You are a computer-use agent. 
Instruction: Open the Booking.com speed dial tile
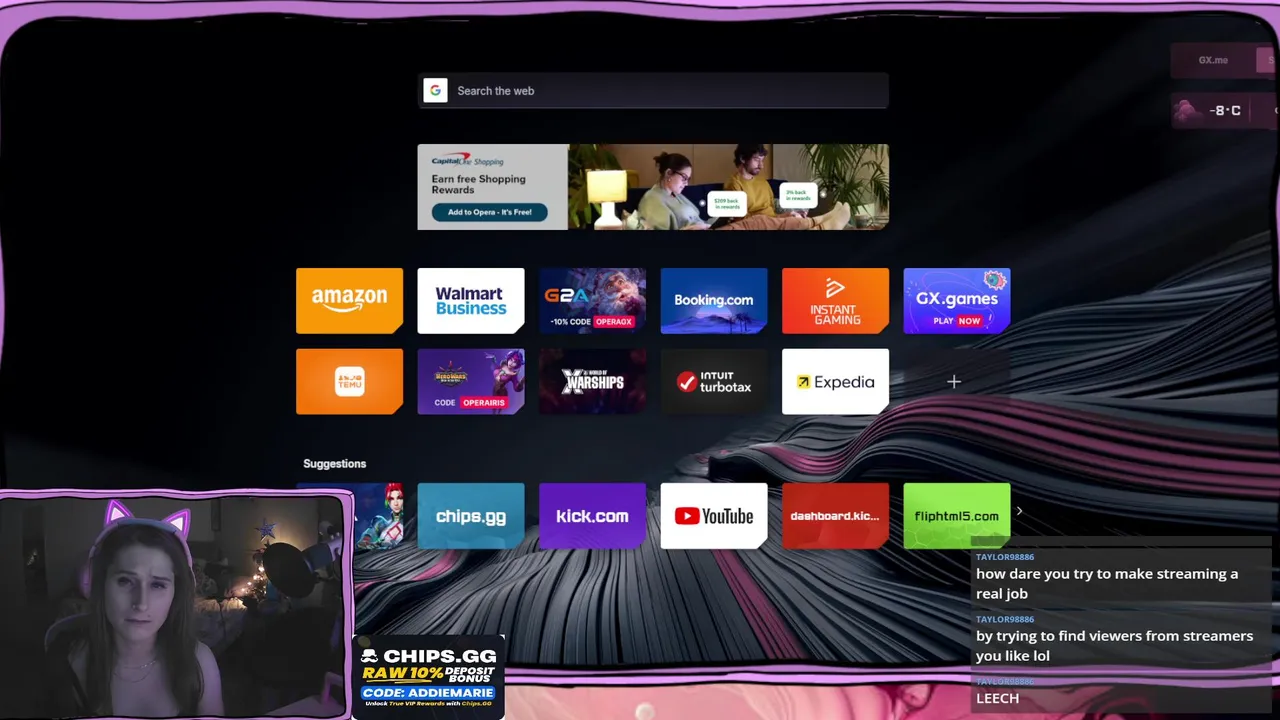tap(714, 300)
